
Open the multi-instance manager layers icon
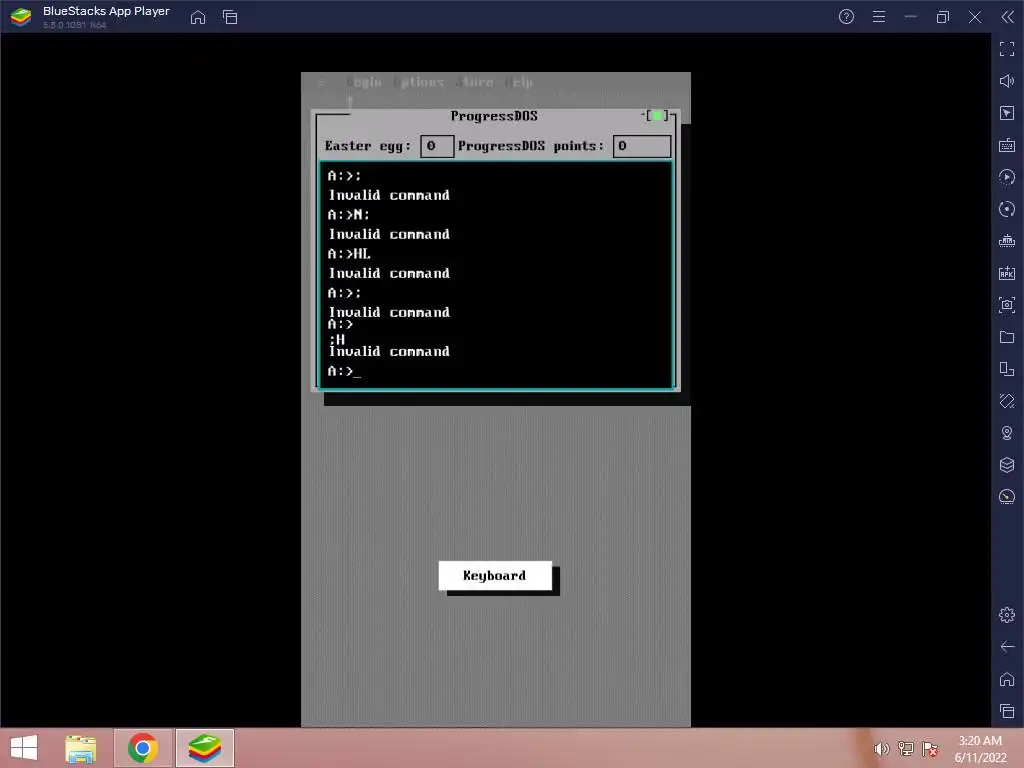click(x=1006, y=465)
